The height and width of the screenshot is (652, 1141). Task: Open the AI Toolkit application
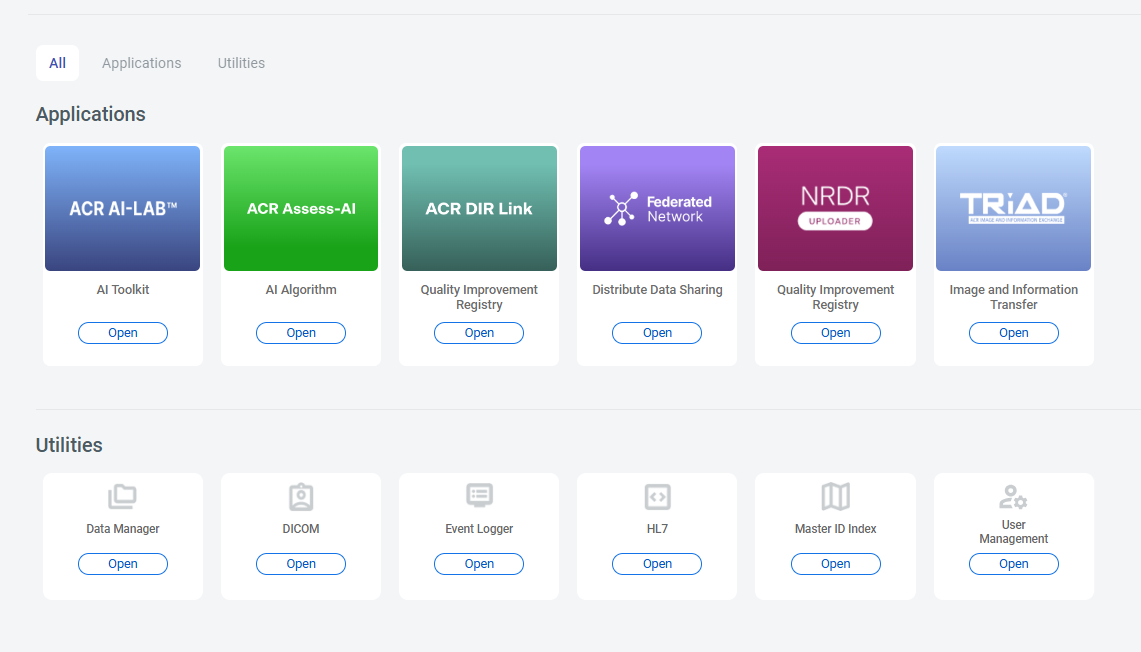pos(123,333)
